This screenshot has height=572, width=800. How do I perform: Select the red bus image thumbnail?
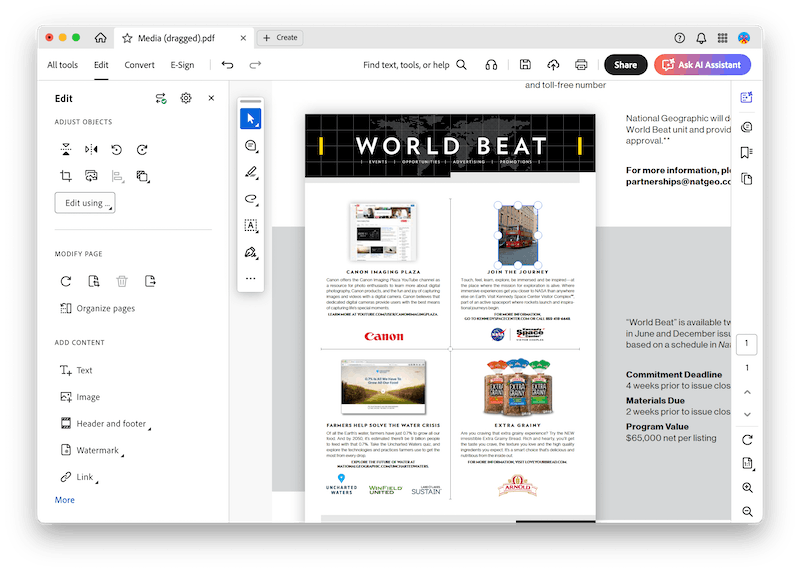tap(517, 235)
